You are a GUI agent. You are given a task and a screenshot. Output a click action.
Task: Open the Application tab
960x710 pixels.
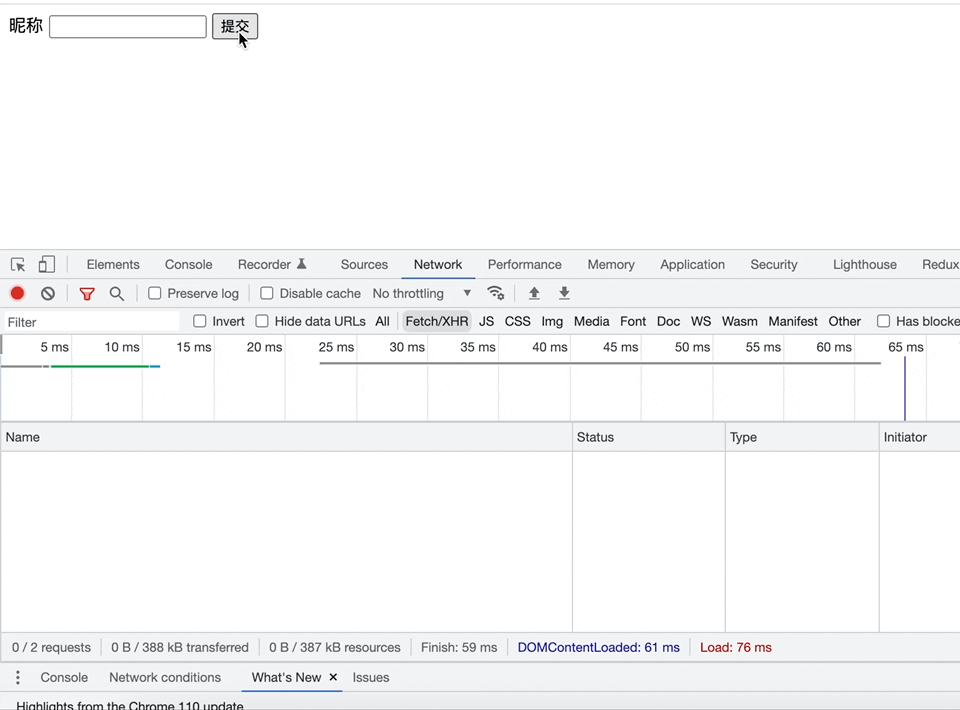click(x=692, y=264)
